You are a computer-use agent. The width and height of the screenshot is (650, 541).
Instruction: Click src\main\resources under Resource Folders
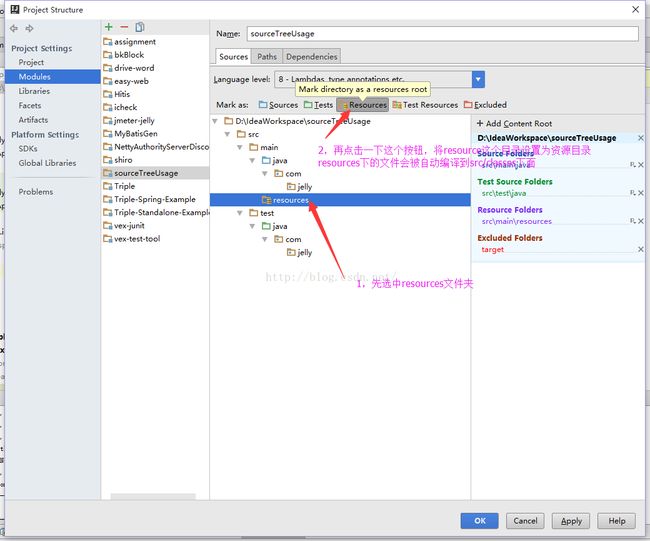517,221
